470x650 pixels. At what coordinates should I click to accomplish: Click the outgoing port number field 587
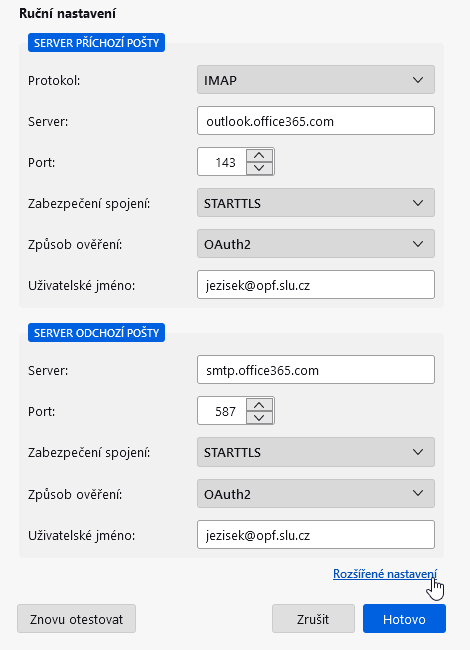[222, 411]
